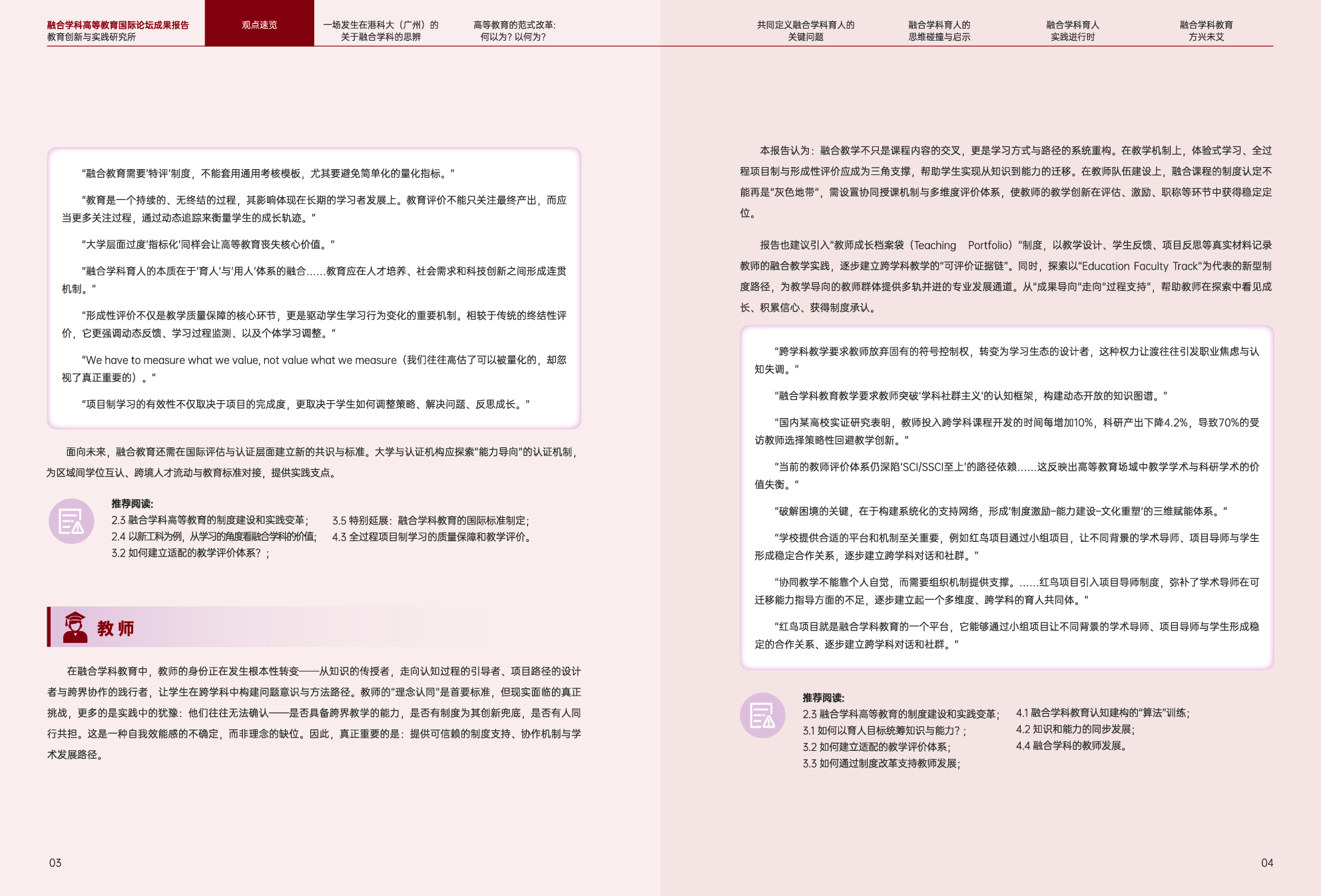Image resolution: width=1321 pixels, height=896 pixels.
Task: Open 2.4 以新工科为例，从学习的角度看融合学科的价值
Action: [214, 537]
